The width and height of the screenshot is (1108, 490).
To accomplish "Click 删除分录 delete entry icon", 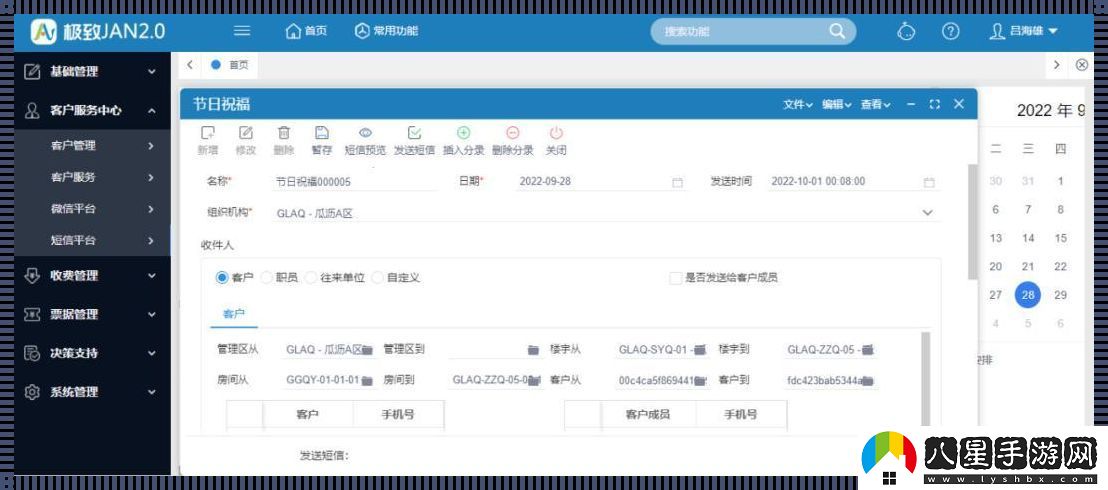I will (x=513, y=133).
